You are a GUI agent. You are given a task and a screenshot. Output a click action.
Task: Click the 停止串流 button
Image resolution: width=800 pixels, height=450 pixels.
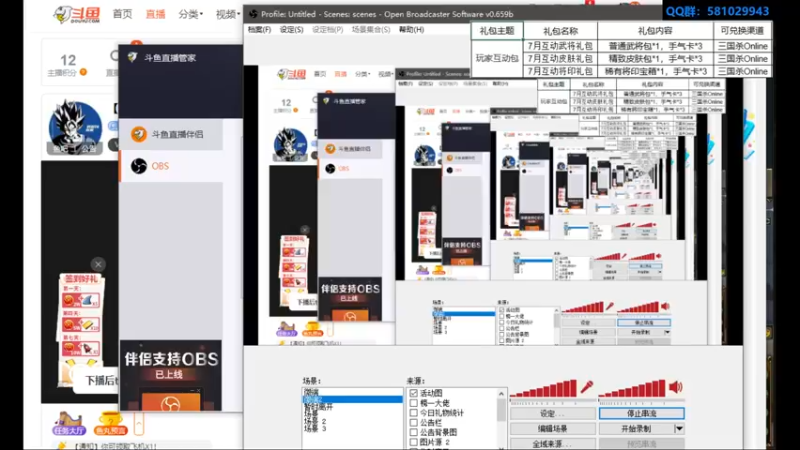[641, 413]
